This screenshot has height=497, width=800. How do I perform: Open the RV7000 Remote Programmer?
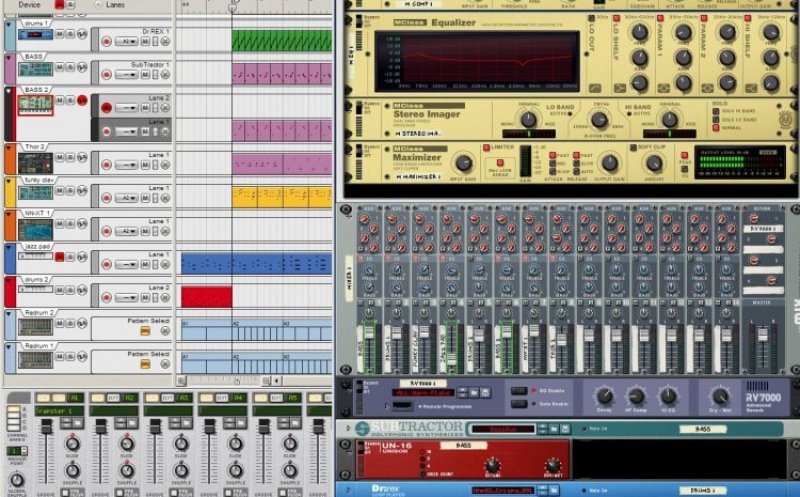click(x=403, y=406)
